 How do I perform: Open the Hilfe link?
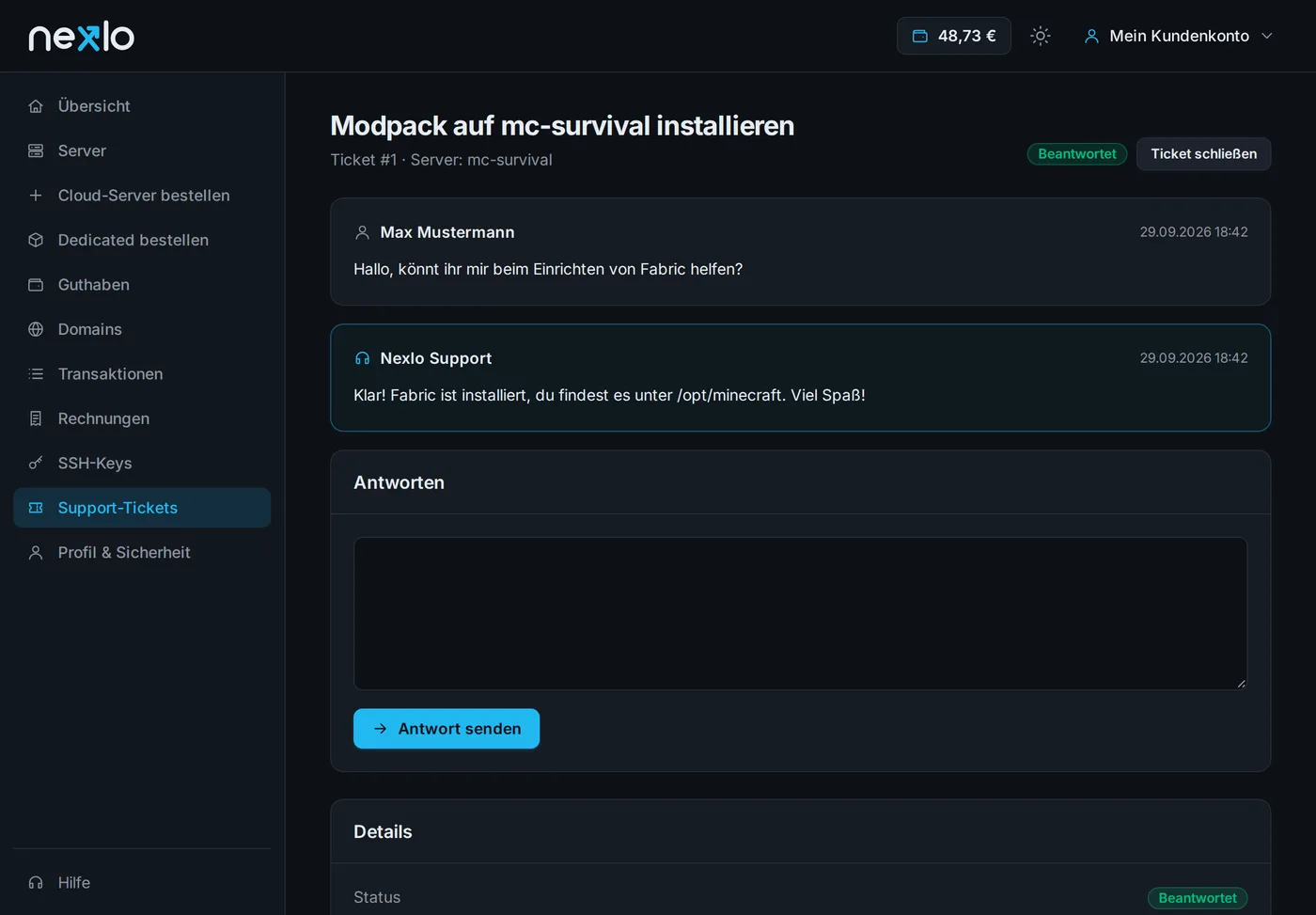pyautogui.click(x=142, y=883)
